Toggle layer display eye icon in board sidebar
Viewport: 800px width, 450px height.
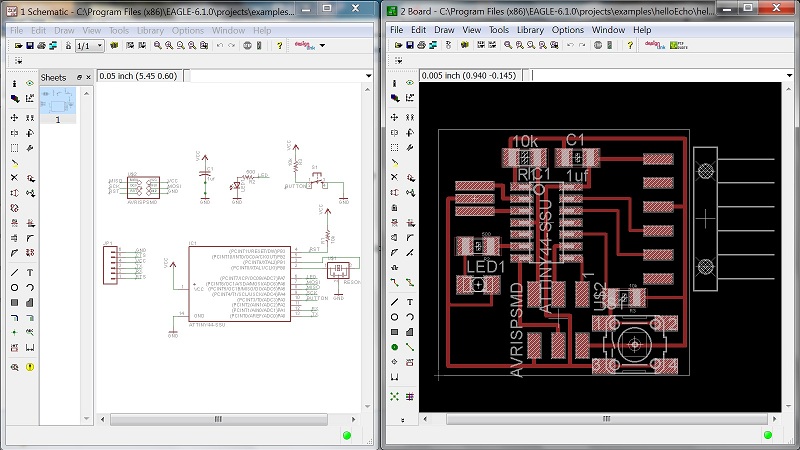point(411,82)
